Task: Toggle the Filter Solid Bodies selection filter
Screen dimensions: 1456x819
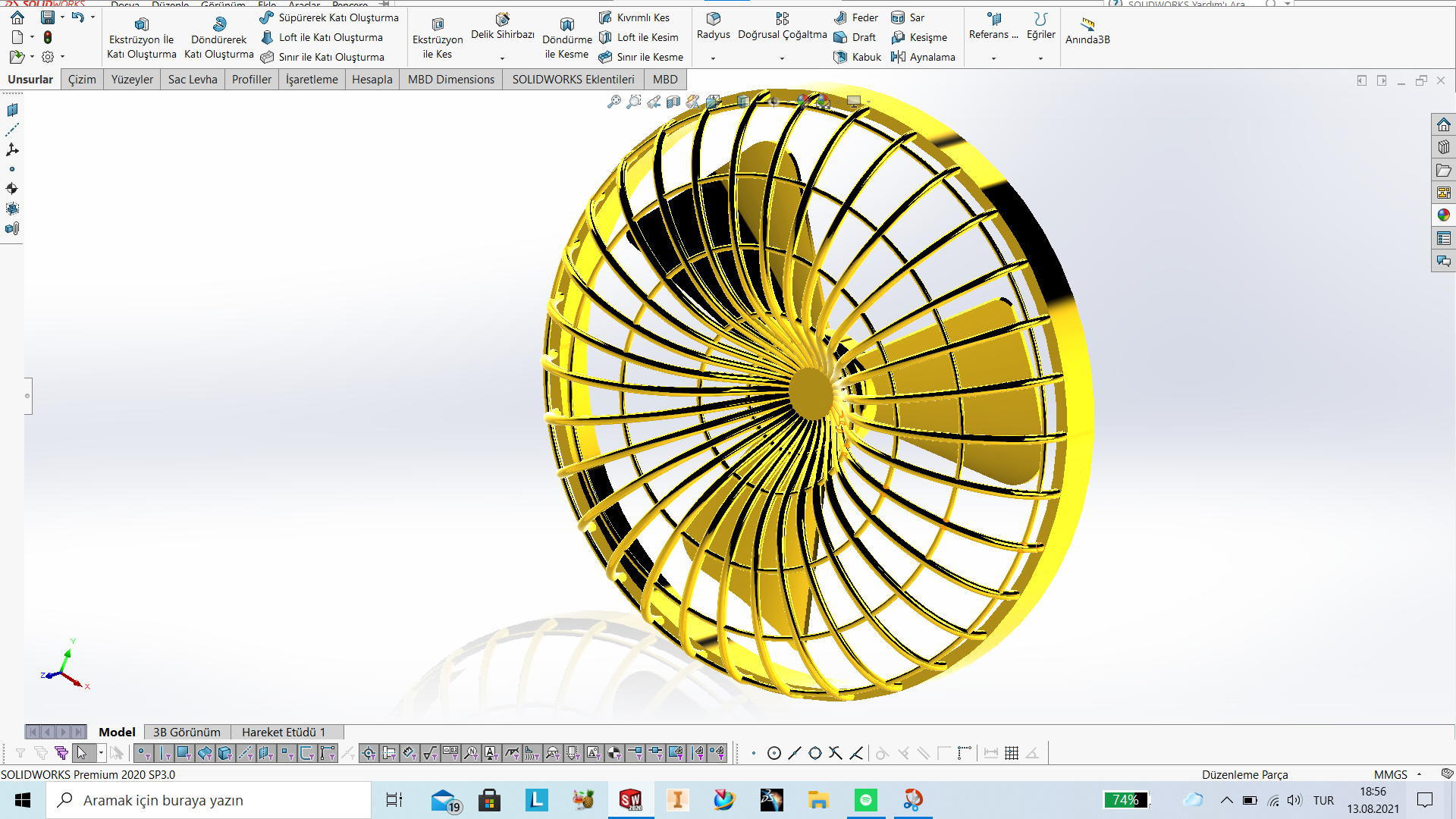Action: click(x=225, y=753)
